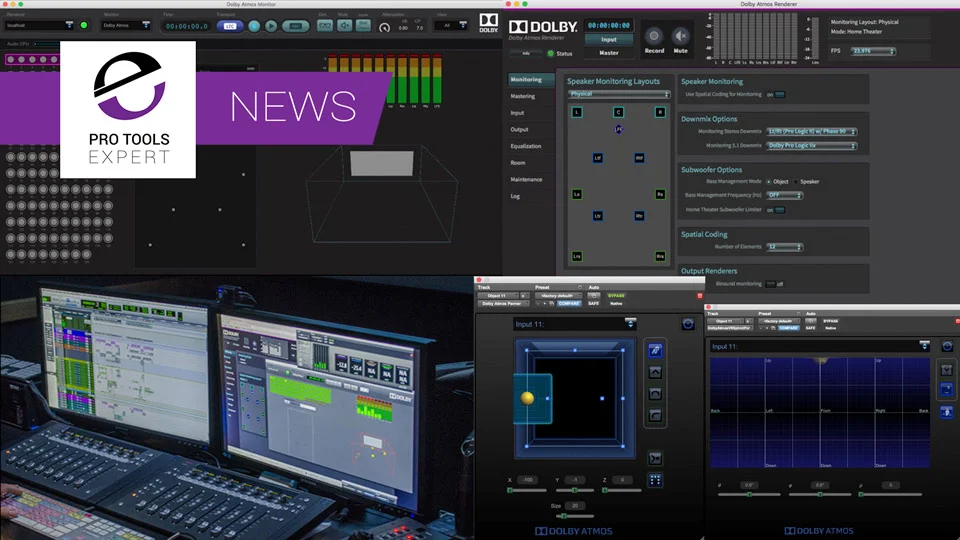
Task: Click the X position slider in Panner
Action: tap(527, 490)
